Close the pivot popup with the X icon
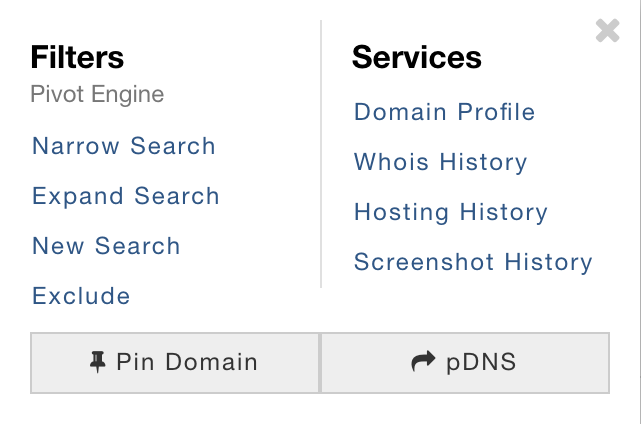Image resolution: width=641 pixels, height=424 pixels. (607, 31)
